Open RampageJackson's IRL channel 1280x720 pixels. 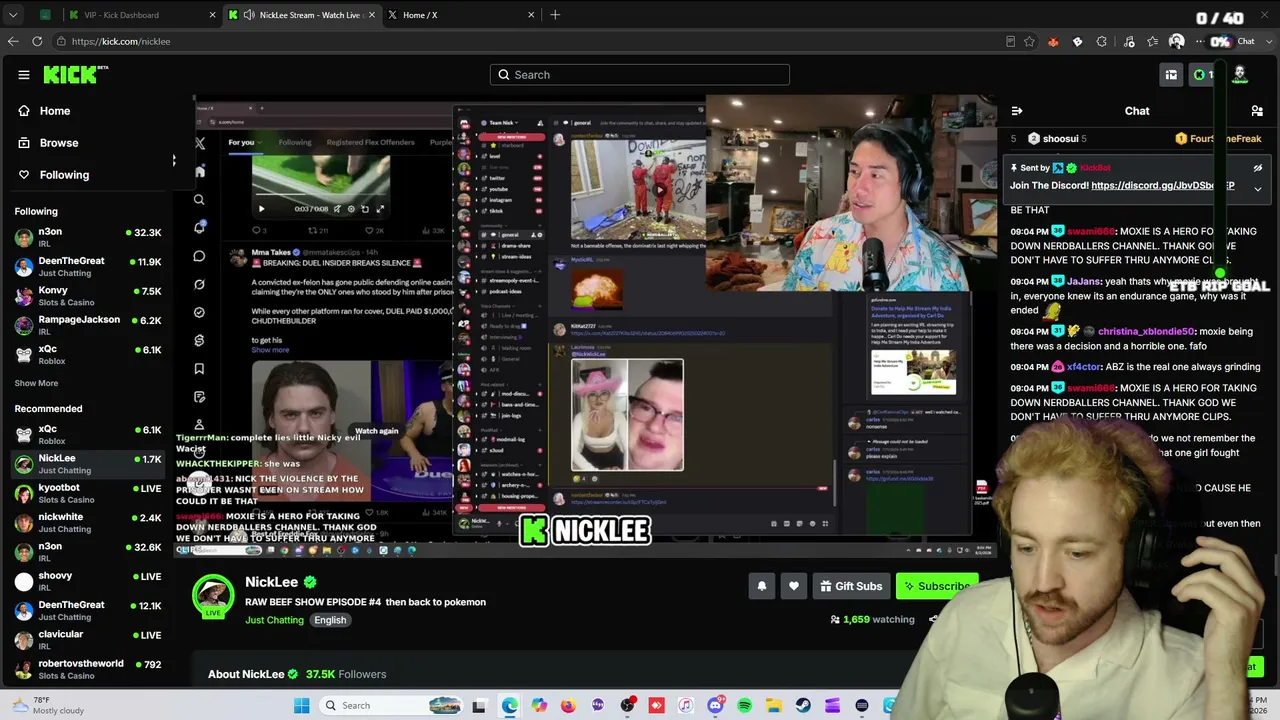tap(88, 325)
